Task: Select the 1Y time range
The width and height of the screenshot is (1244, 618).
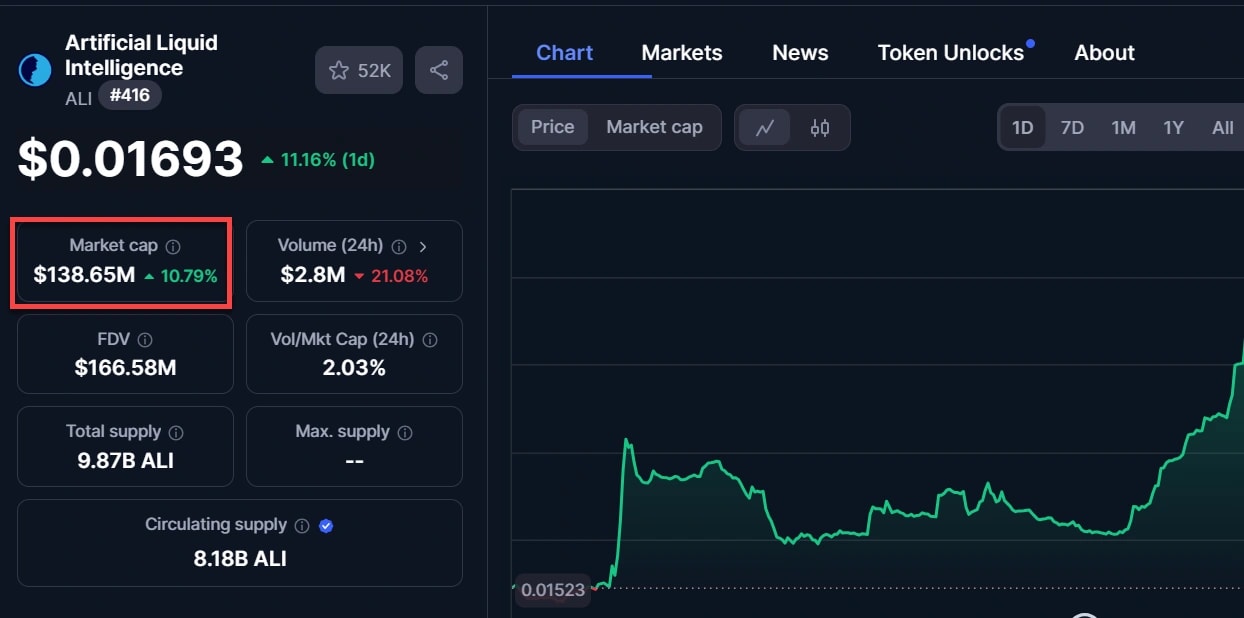Action: (x=1173, y=128)
